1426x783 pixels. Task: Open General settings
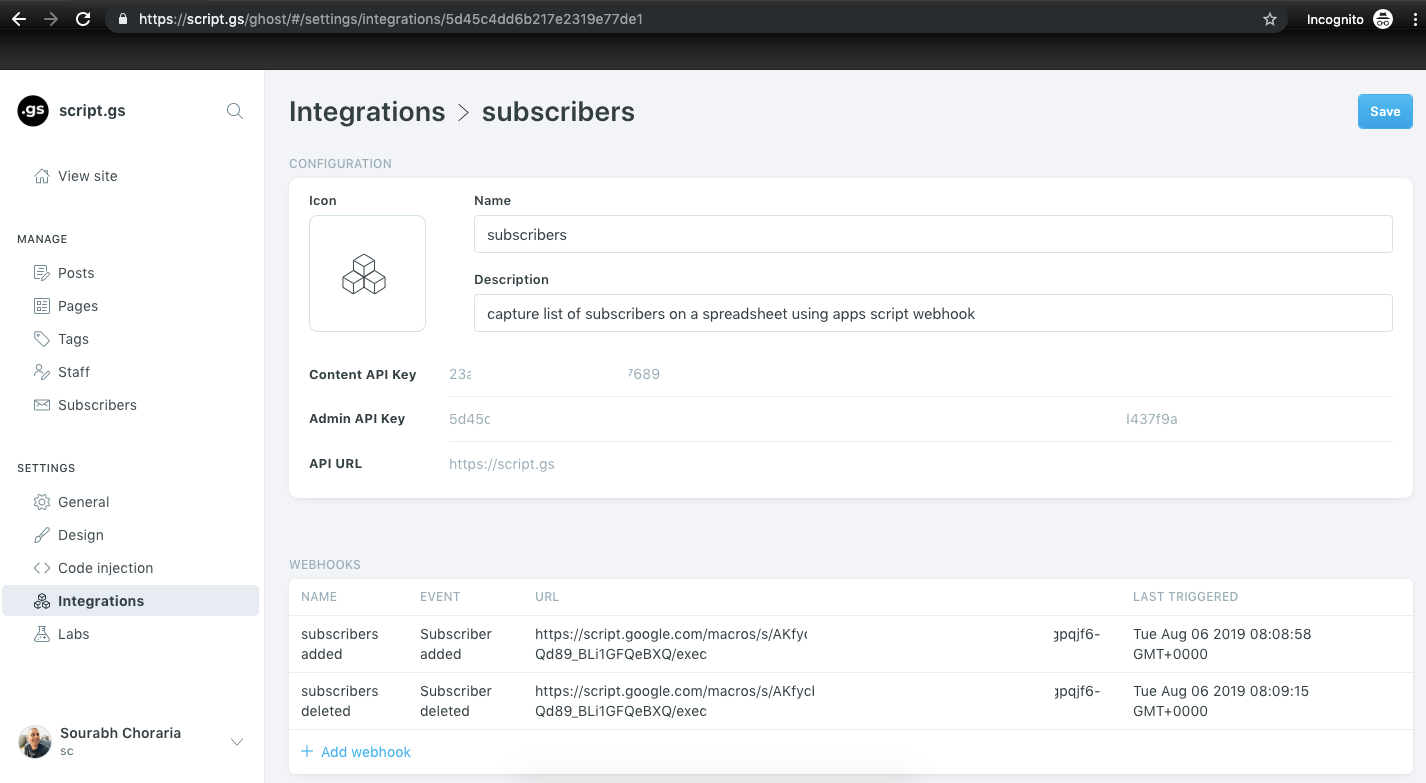point(84,502)
